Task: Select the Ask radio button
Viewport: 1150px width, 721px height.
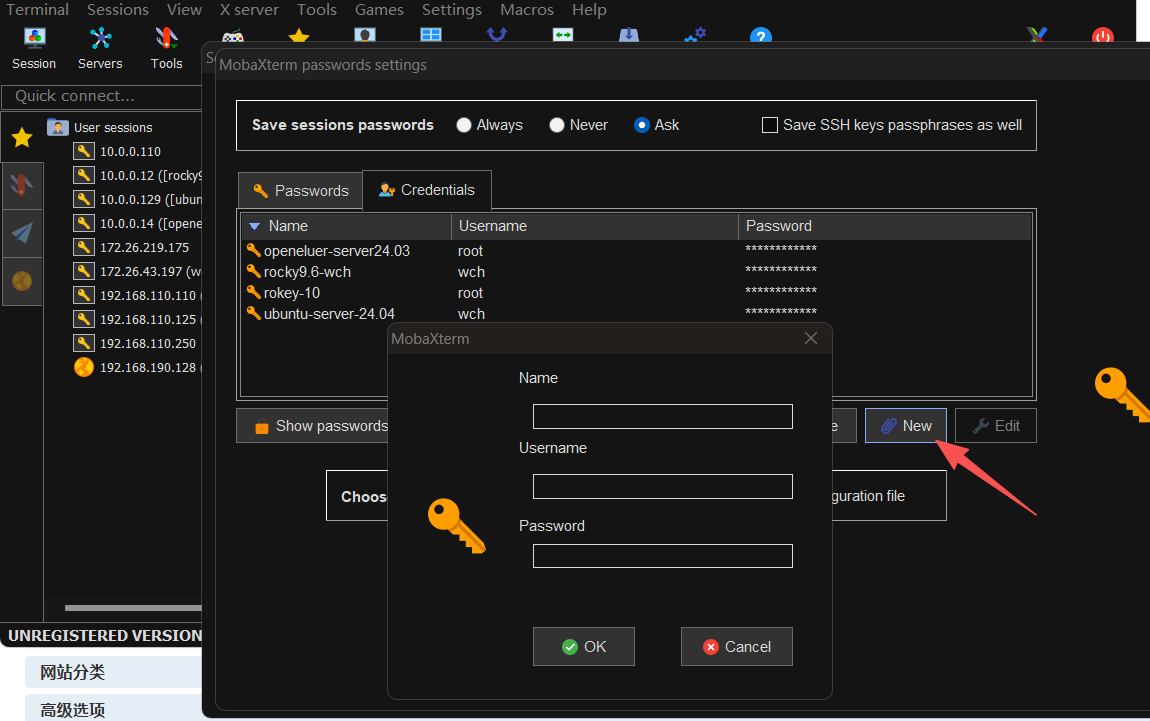Action: tap(642, 125)
